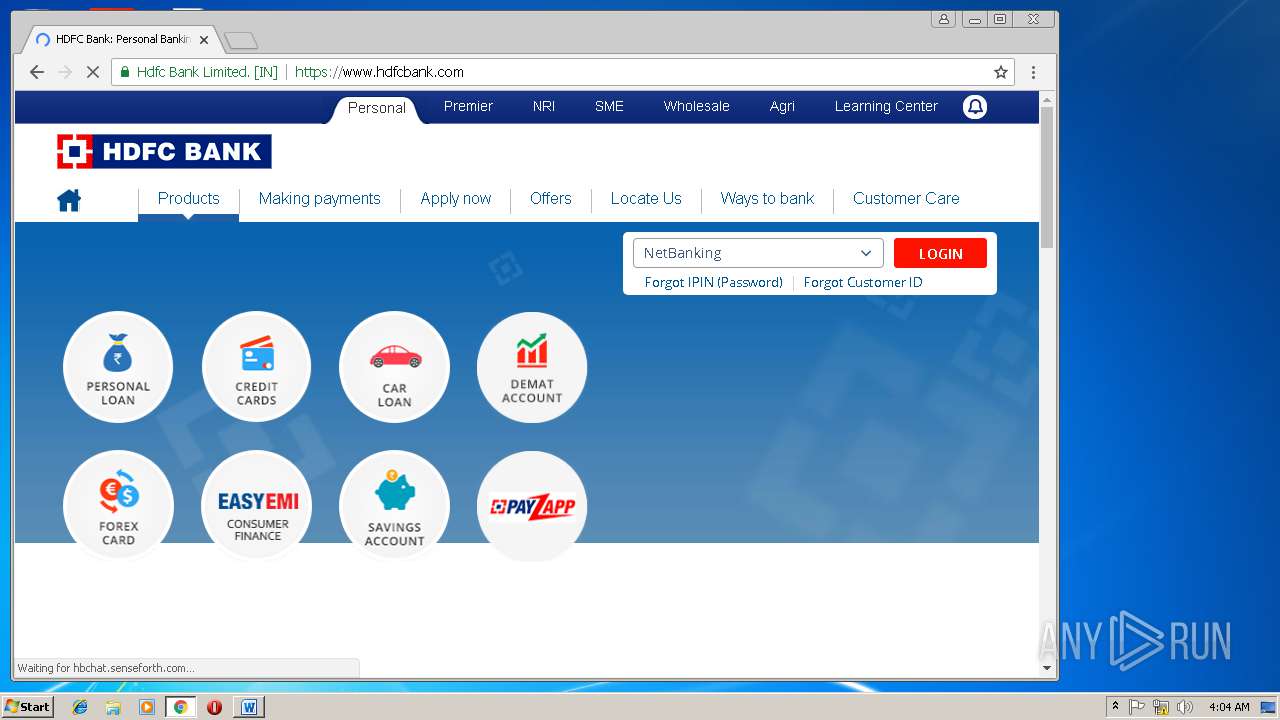Open the Chrome user profile icon

tap(943, 19)
